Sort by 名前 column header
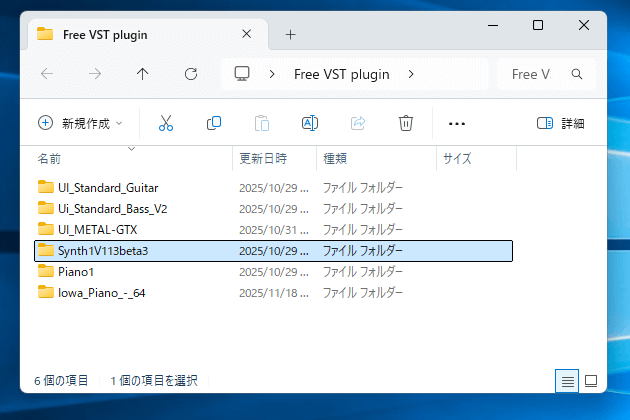The image size is (630, 420). 50,158
